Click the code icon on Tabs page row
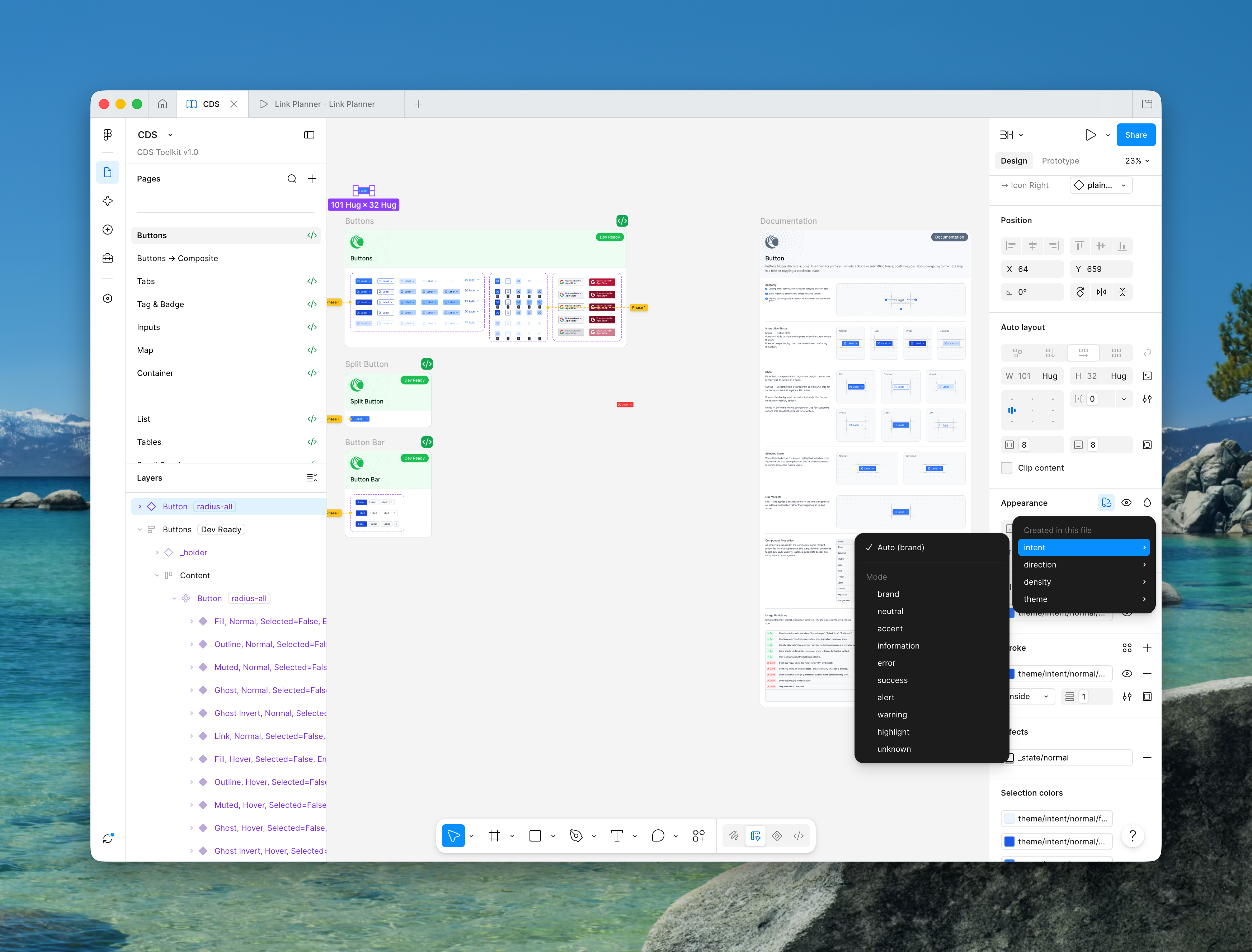1252x952 pixels. tap(312, 281)
